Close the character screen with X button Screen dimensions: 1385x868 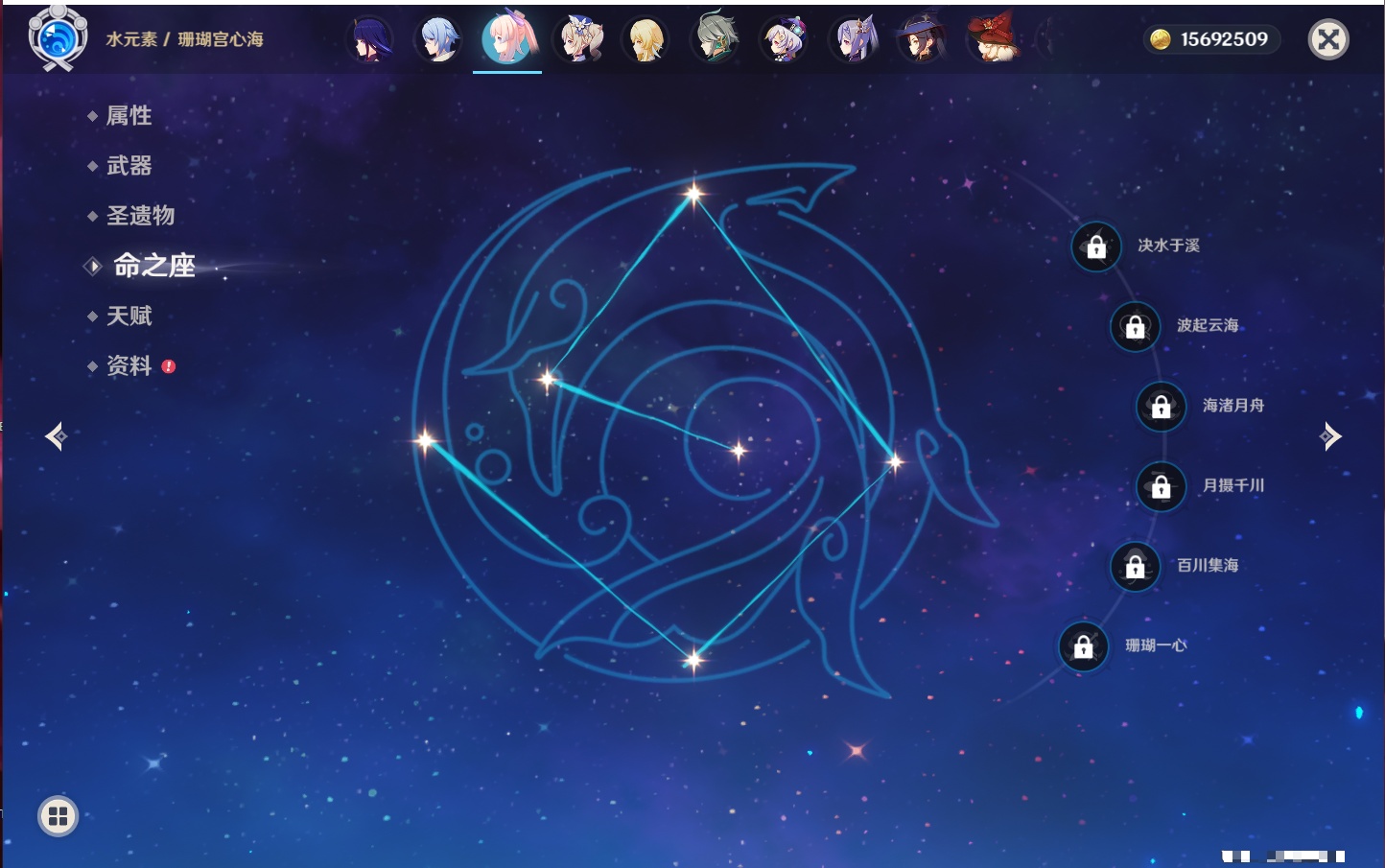(1328, 39)
